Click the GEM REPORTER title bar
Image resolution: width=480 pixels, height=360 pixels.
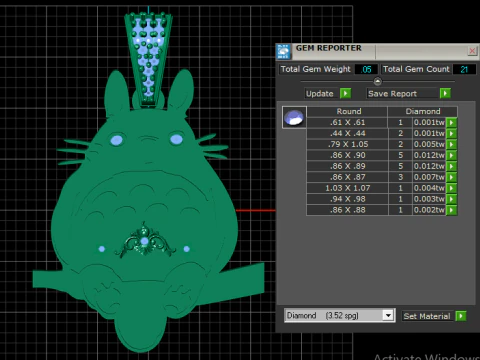377,51
